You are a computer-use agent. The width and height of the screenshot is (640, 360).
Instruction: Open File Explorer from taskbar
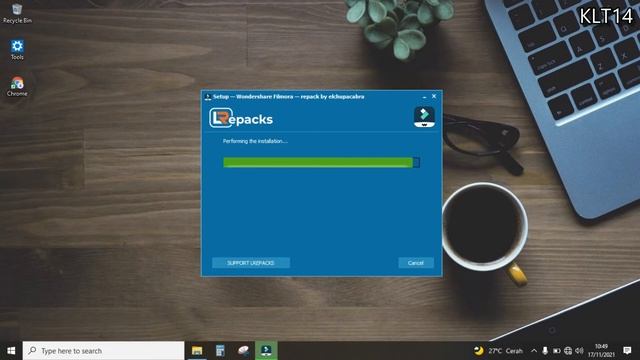tap(197, 351)
